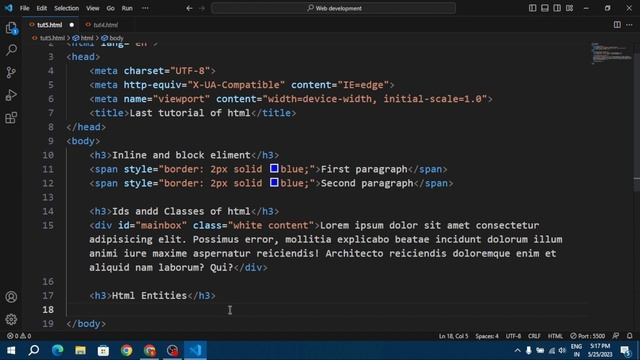Open the Extensions view
640x360 pixels.
[11, 118]
